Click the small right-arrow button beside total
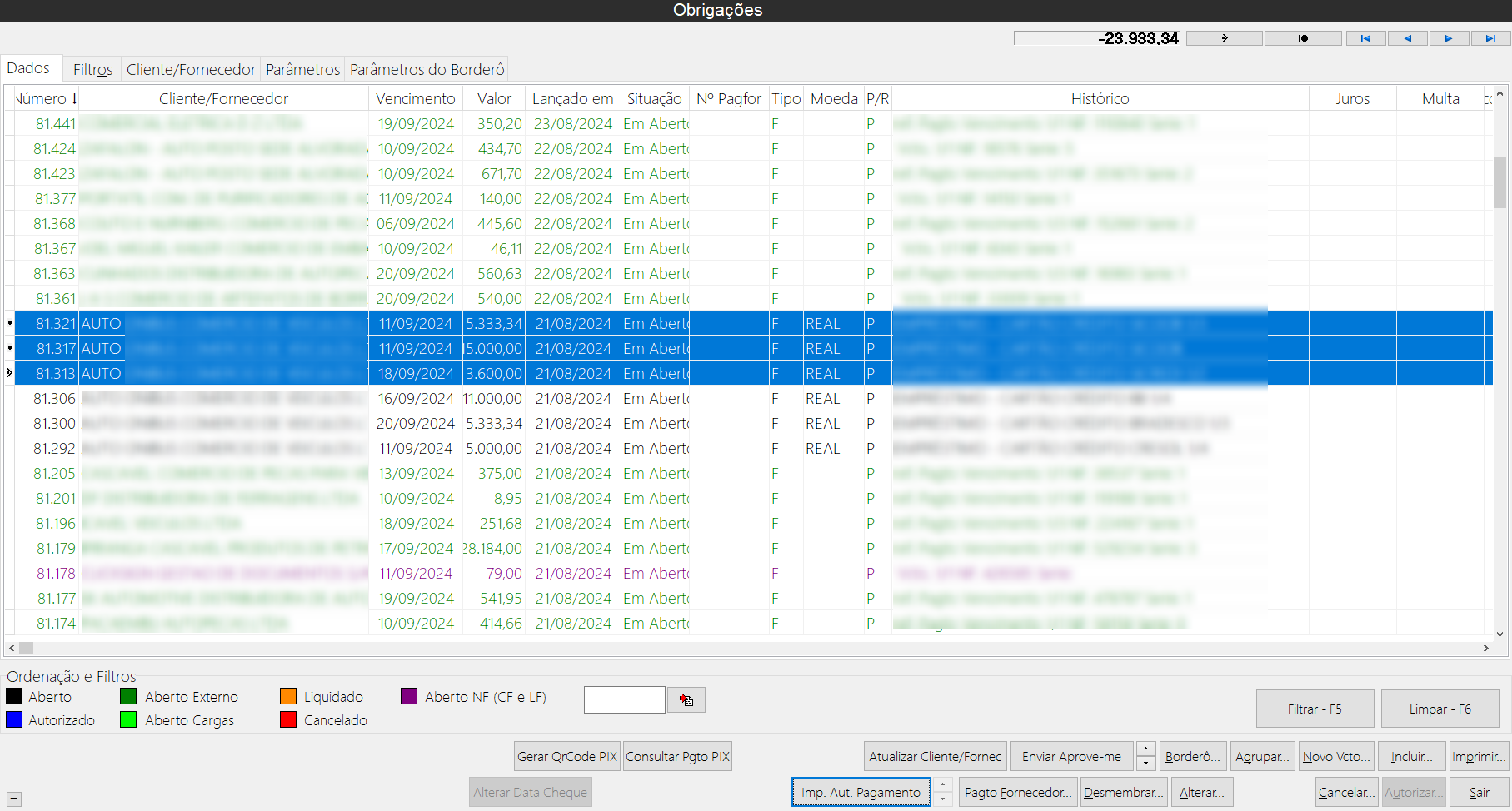The height and width of the screenshot is (811, 1512). [x=1225, y=38]
